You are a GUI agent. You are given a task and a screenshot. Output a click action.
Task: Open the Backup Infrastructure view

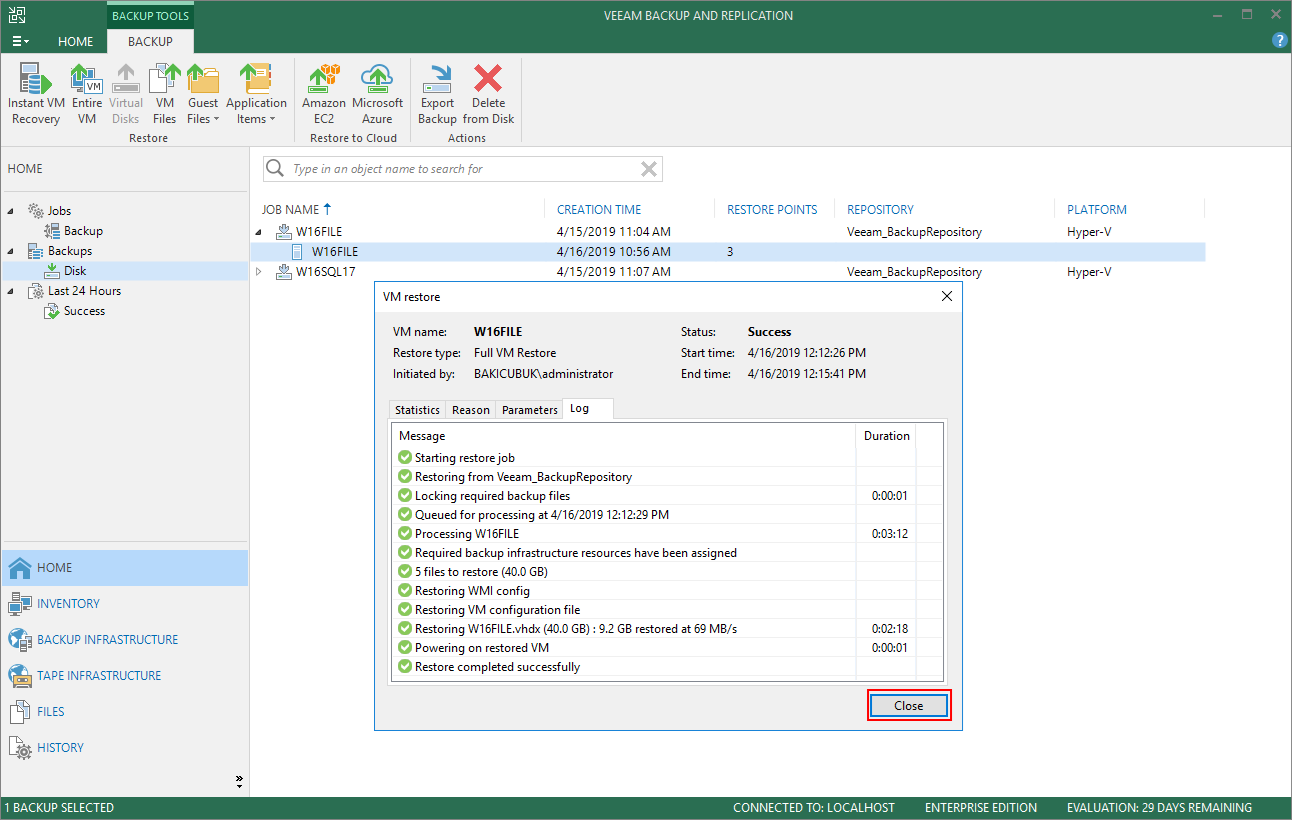point(107,640)
